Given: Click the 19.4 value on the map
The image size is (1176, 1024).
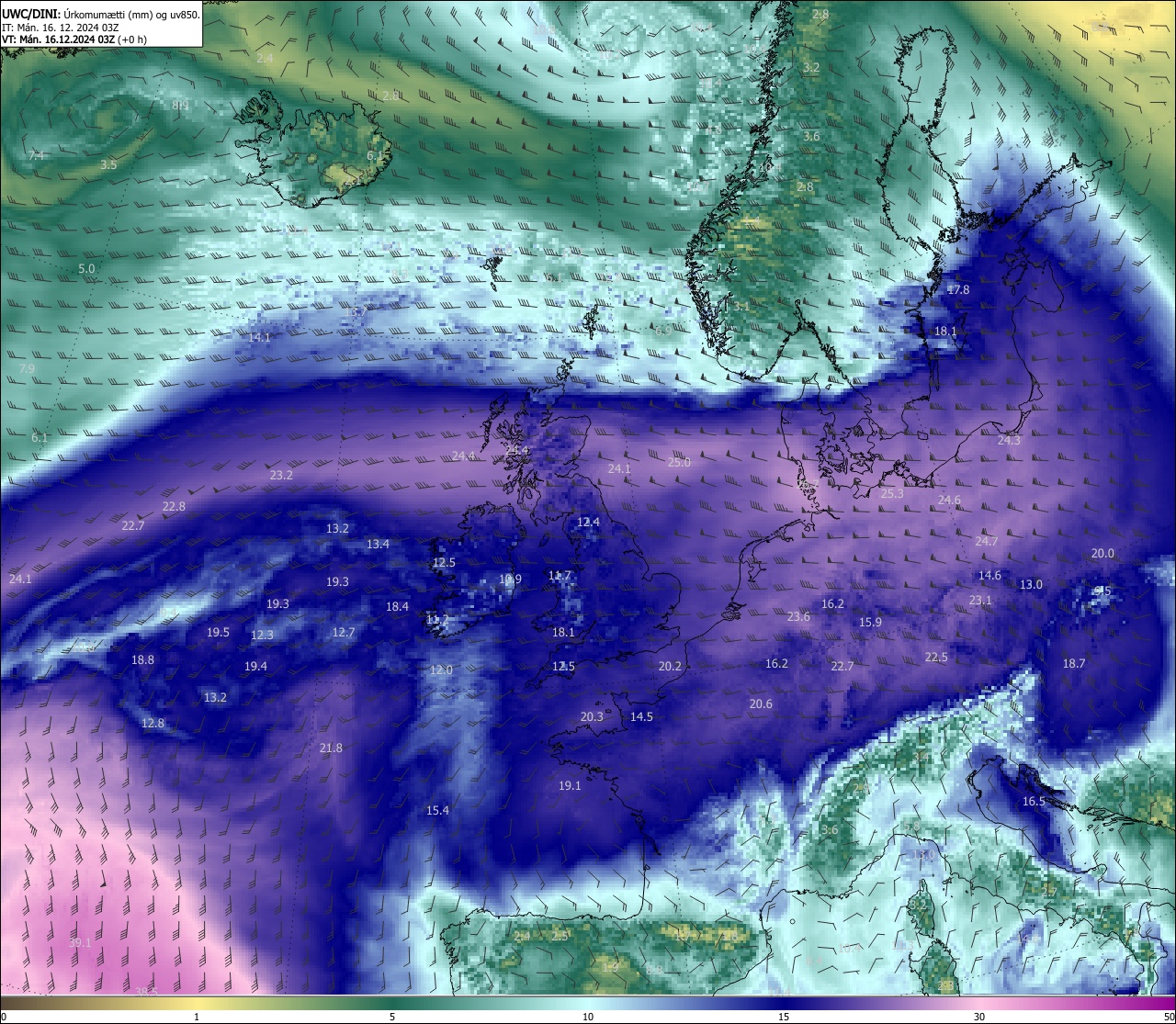Looking at the screenshot, I should pyautogui.click(x=255, y=666).
